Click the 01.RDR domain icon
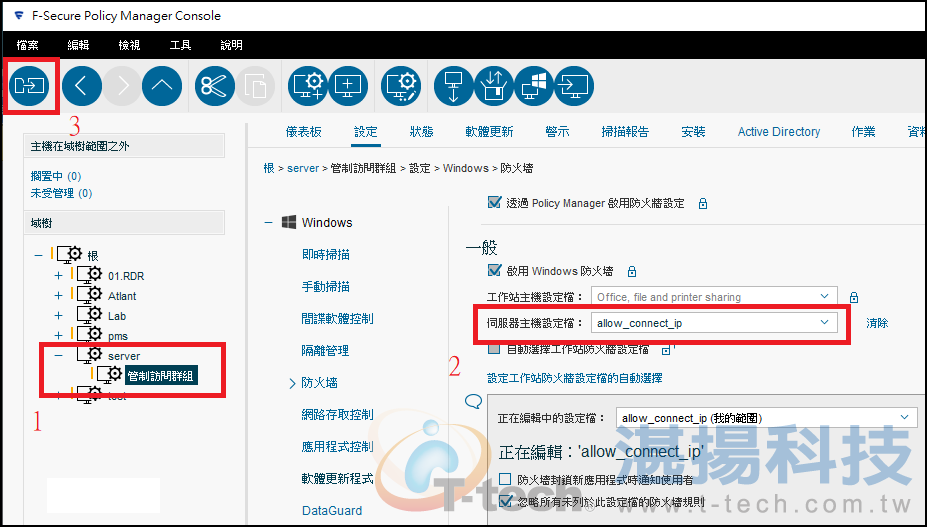The image size is (927, 527). pyautogui.click(x=90, y=275)
